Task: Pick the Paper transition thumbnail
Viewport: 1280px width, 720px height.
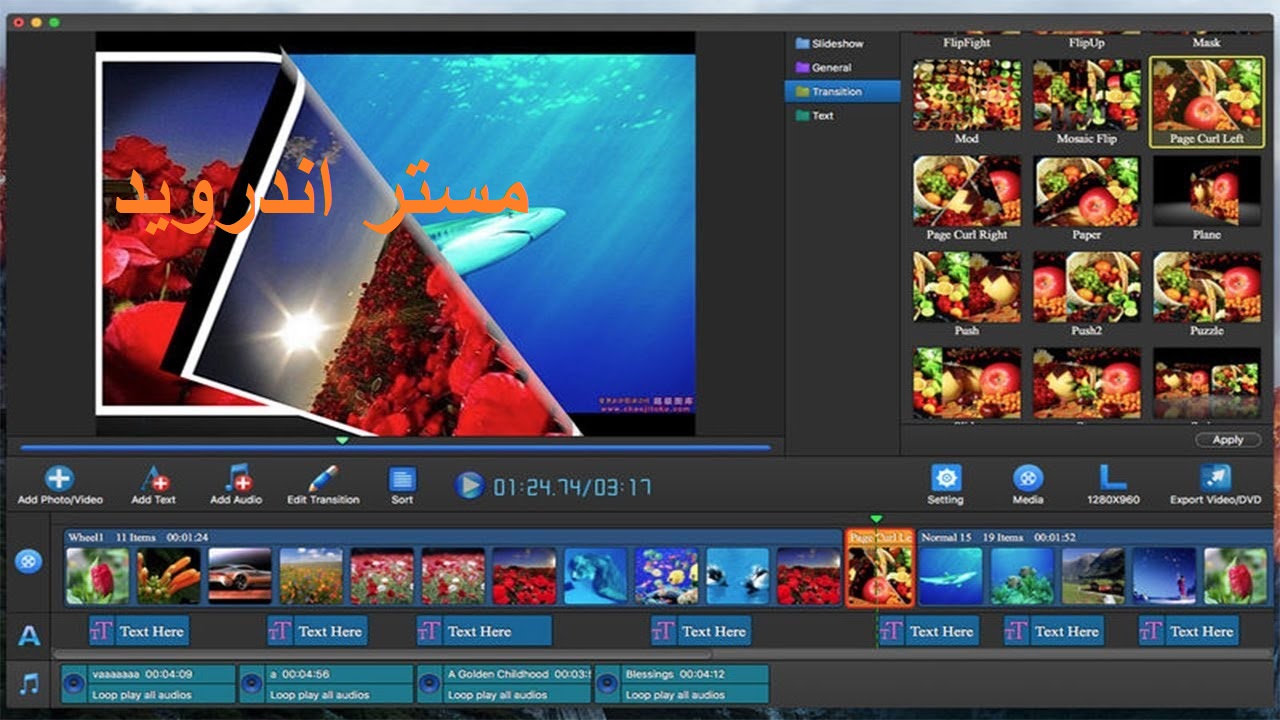Action: (1087, 191)
